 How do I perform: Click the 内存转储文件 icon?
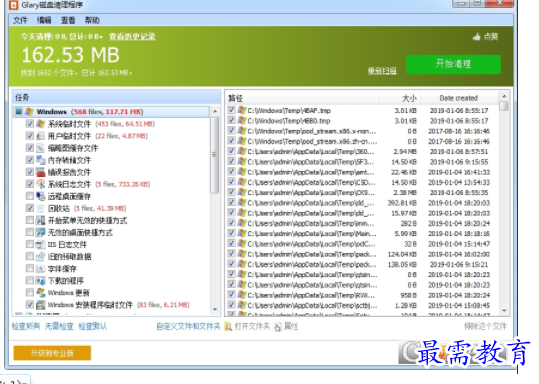coord(41,160)
